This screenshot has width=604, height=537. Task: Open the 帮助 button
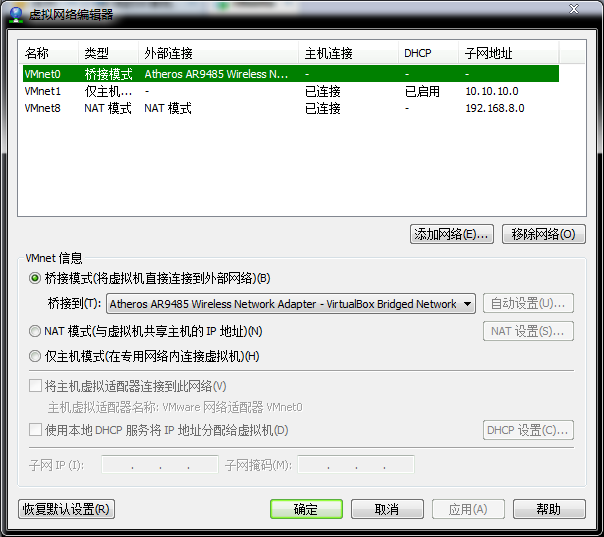pos(549,509)
